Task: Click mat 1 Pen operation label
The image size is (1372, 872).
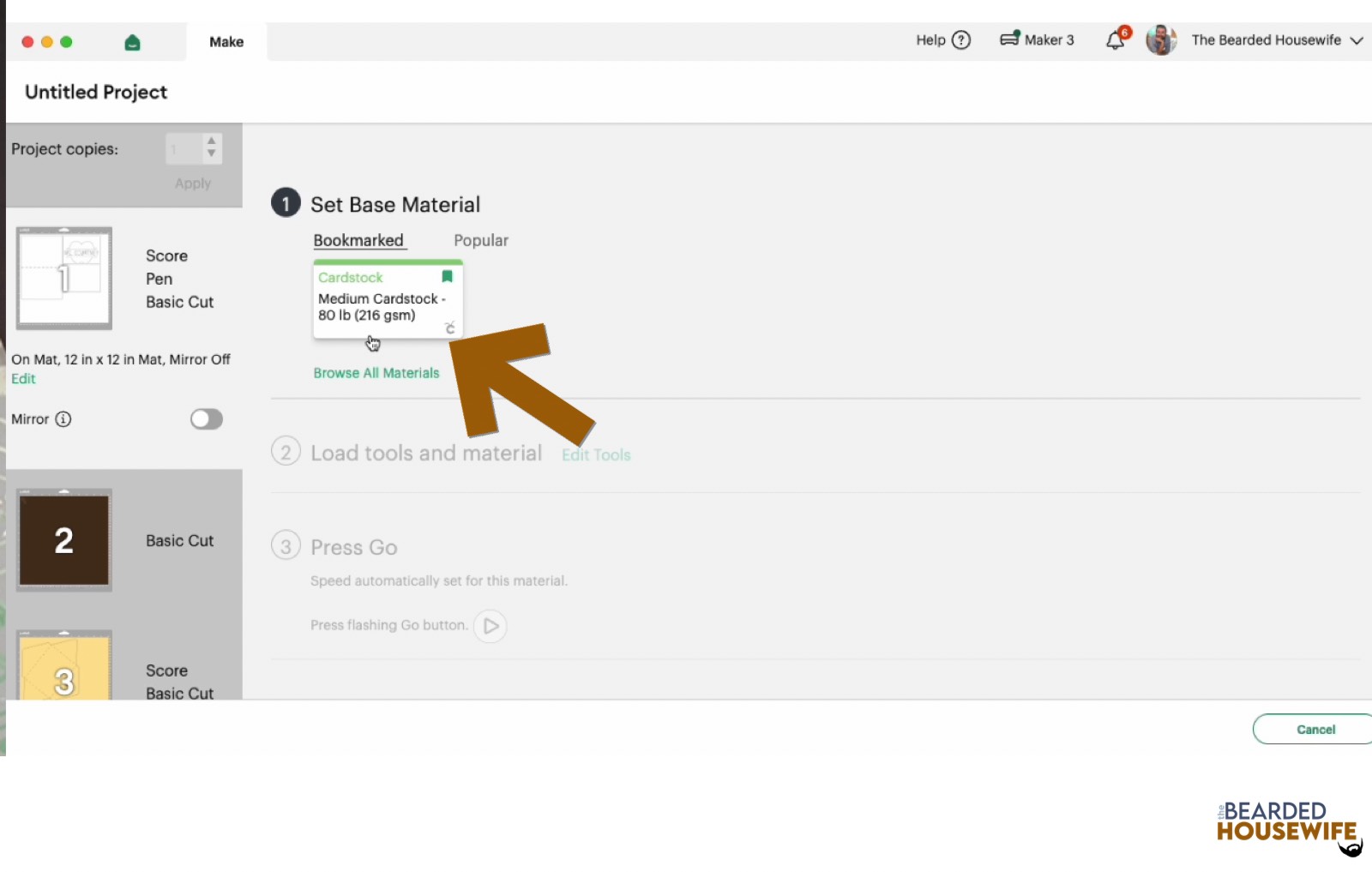Action: [x=159, y=279]
